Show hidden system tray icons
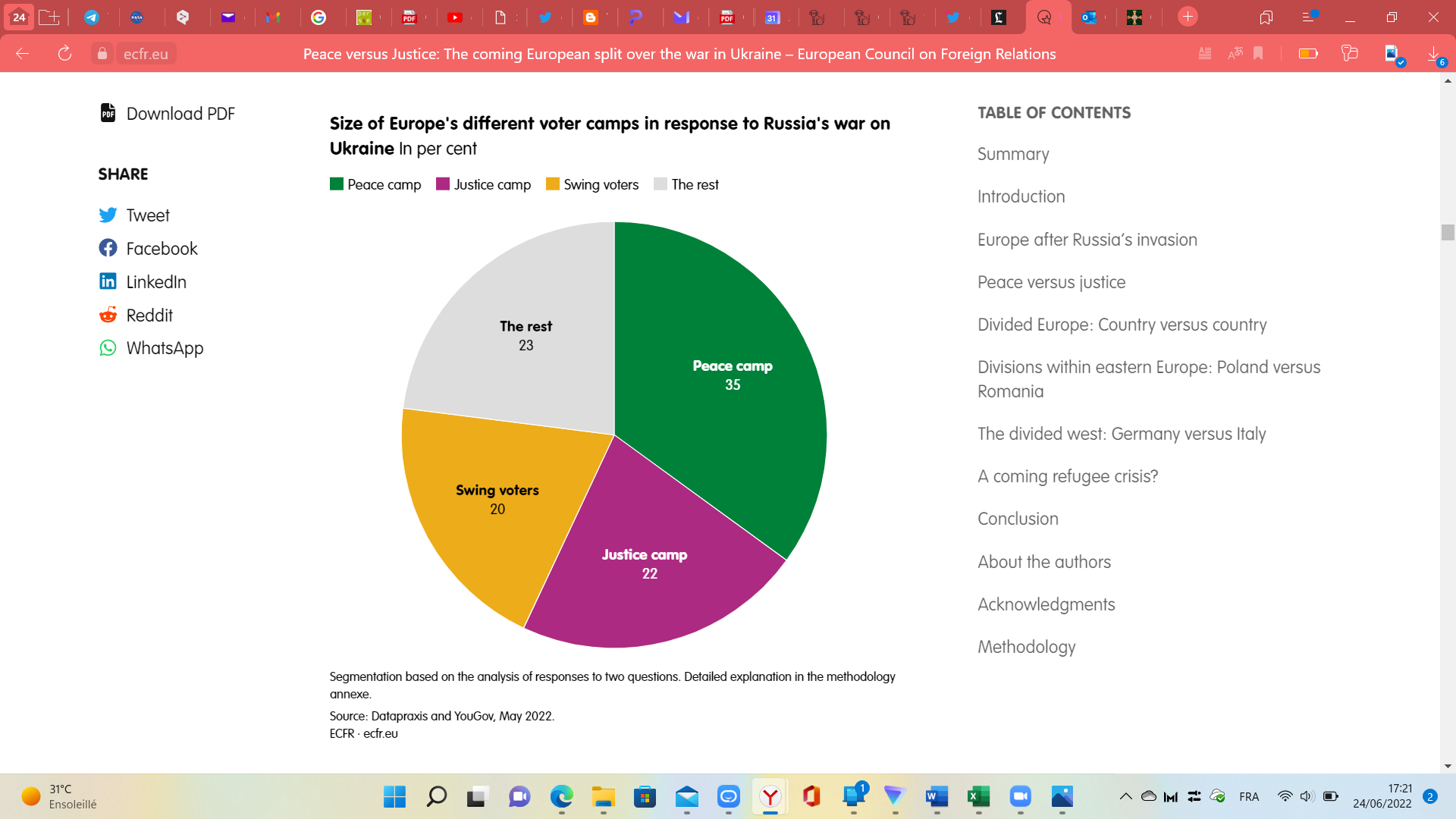 (x=1125, y=796)
